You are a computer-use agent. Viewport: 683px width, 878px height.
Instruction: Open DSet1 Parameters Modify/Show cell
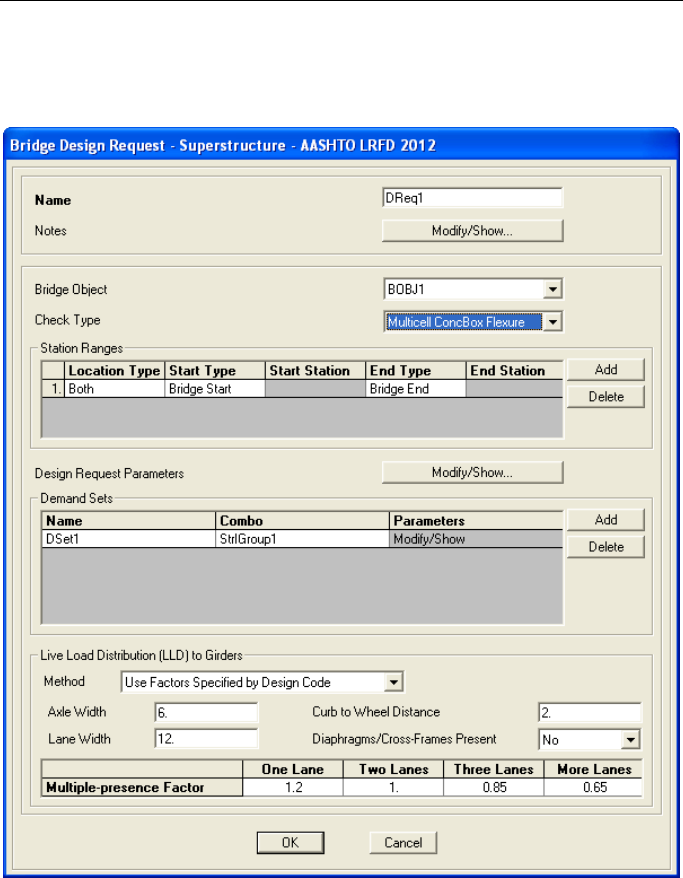pyautogui.click(x=476, y=539)
